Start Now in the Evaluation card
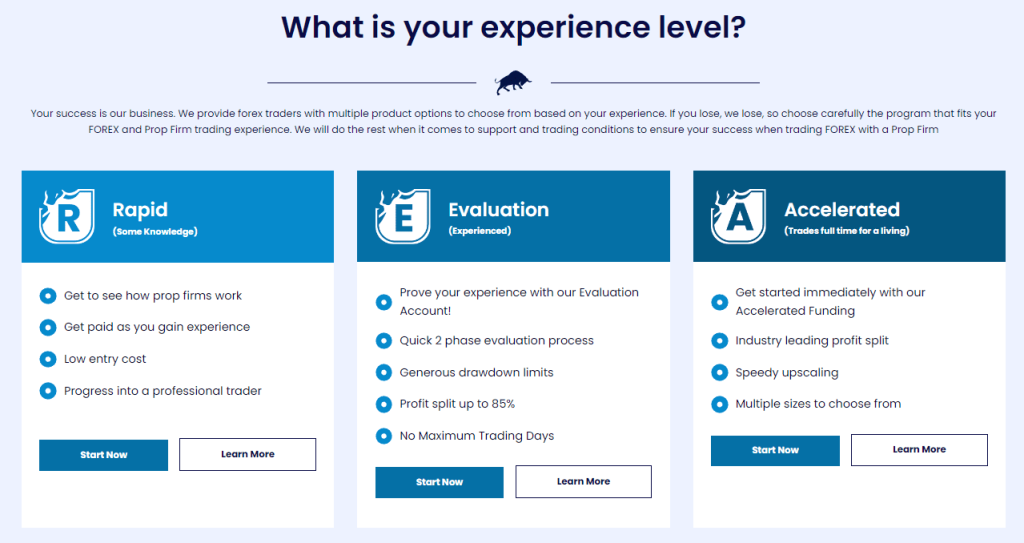1024x543 pixels. 440,482
